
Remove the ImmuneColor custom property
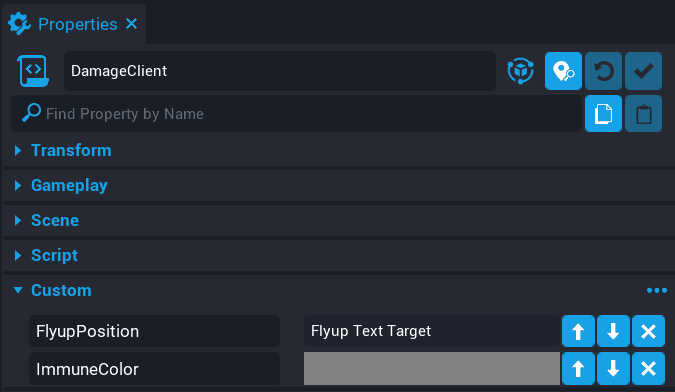click(x=648, y=368)
